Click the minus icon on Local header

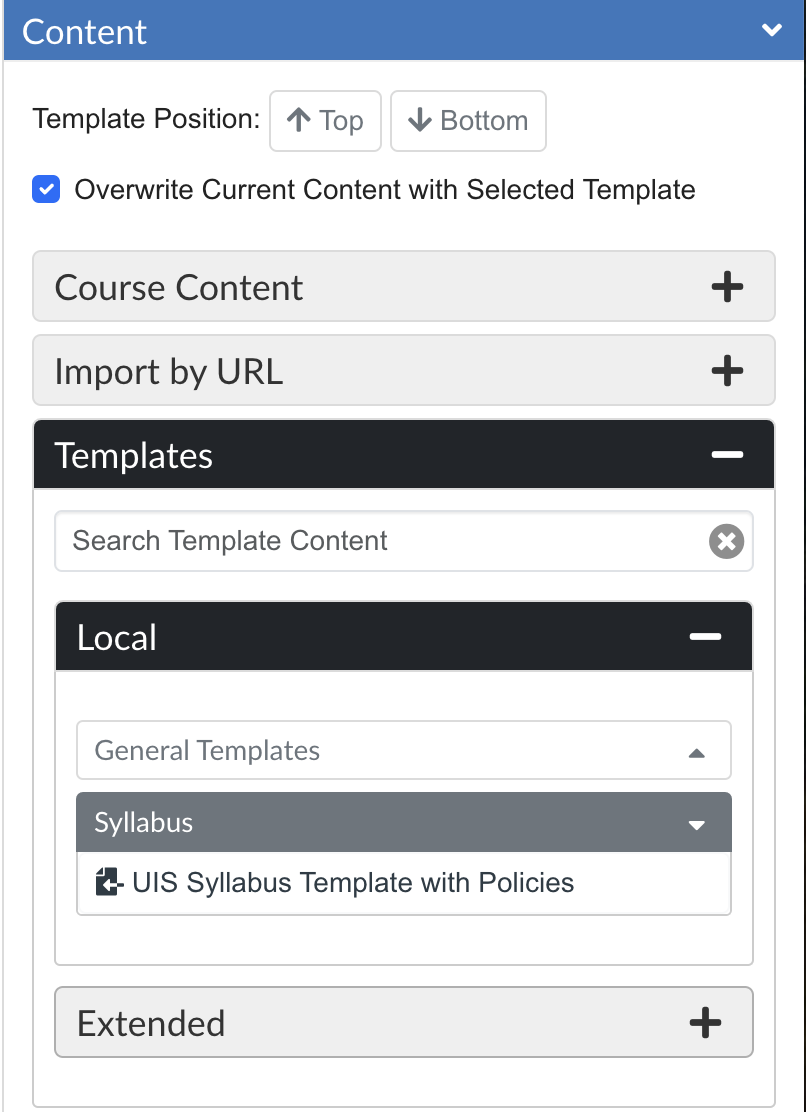(705, 637)
